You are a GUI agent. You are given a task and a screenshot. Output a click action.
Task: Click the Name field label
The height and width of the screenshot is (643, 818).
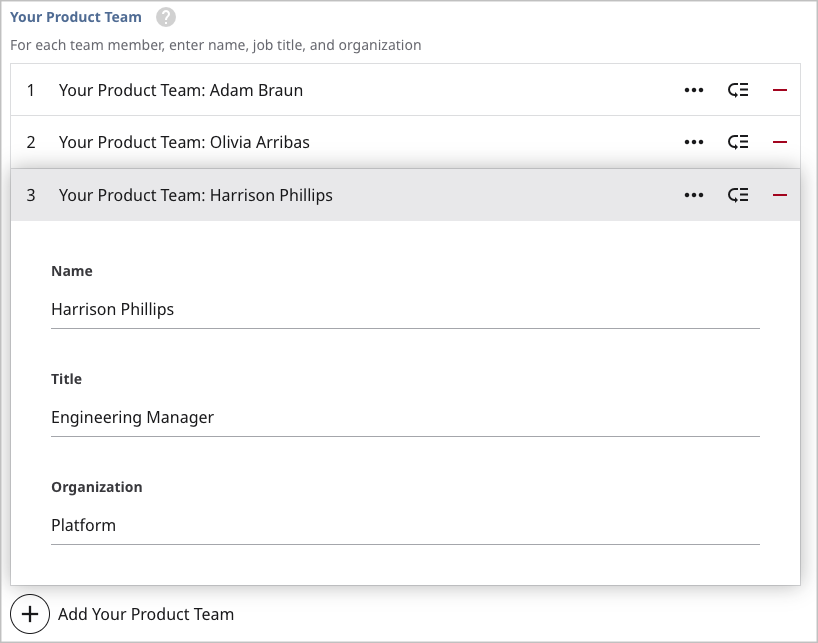[71, 271]
